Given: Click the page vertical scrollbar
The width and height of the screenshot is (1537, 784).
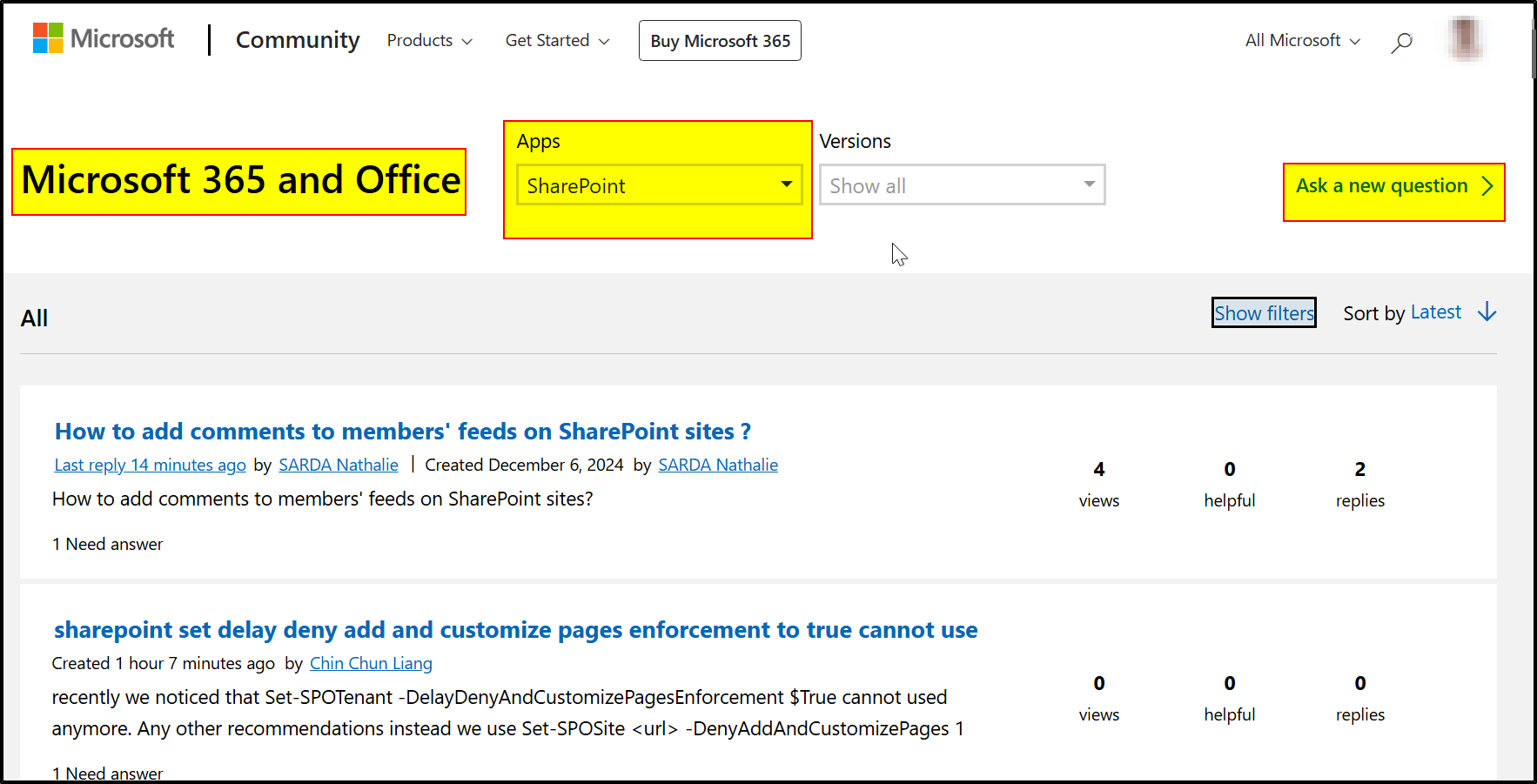Looking at the screenshot, I should click(x=1533, y=52).
